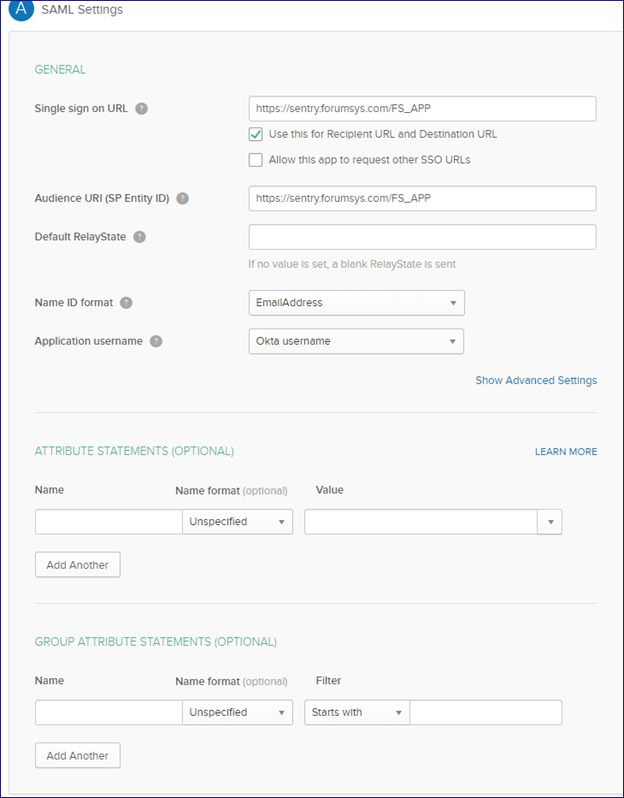Image resolution: width=624 pixels, height=798 pixels.
Task: Click the question mark beside Name ID format
Action: (x=126, y=303)
